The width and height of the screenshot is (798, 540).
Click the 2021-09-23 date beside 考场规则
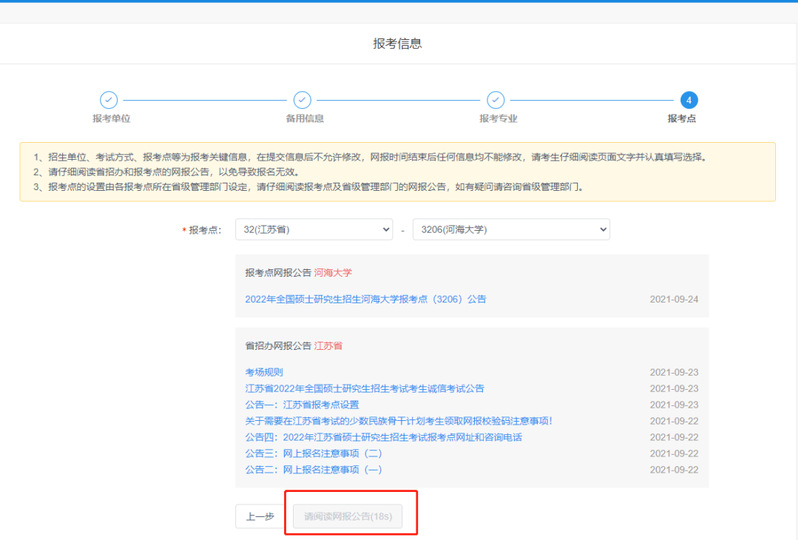[x=674, y=372]
